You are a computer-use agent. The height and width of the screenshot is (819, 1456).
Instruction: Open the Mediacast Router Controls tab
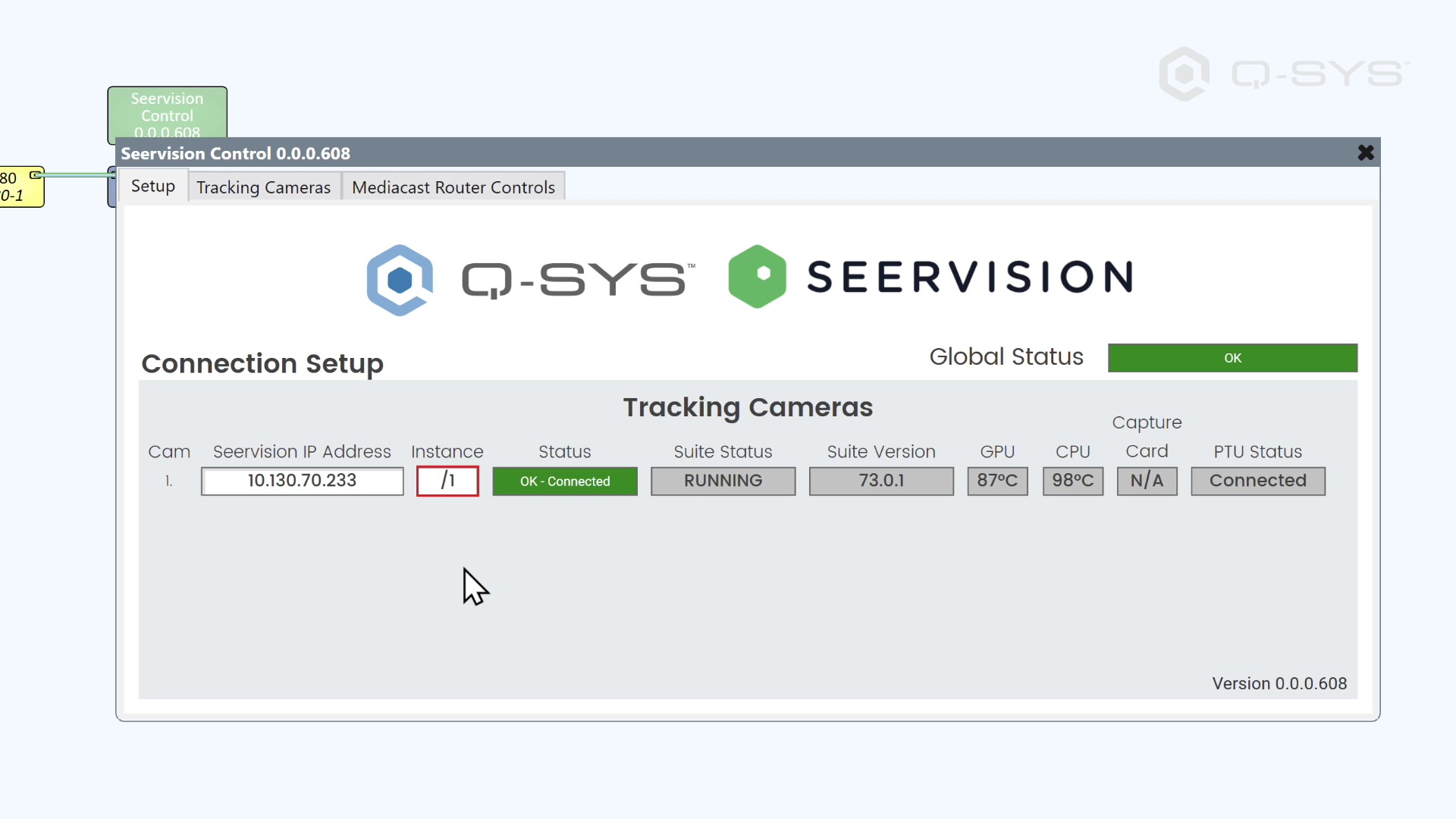pyautogui.click(x=454, y=187)
